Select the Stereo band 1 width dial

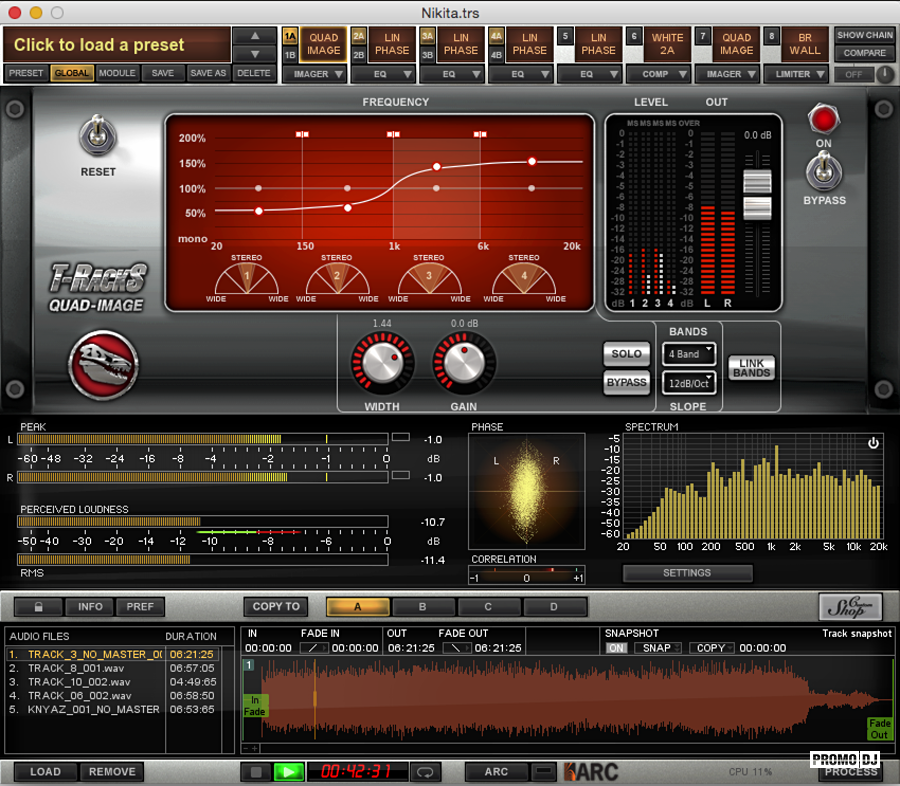pyautogui.click(x=247, y=277)
